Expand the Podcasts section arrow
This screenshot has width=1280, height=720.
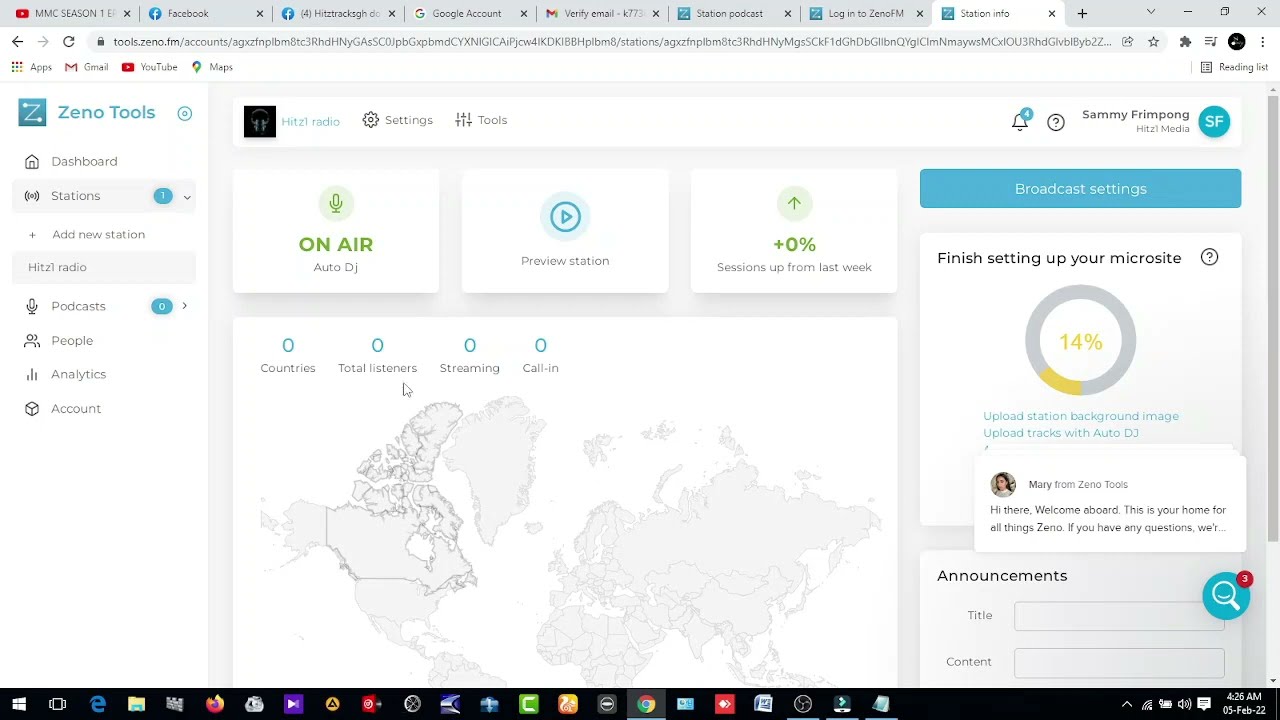[184, 306]
